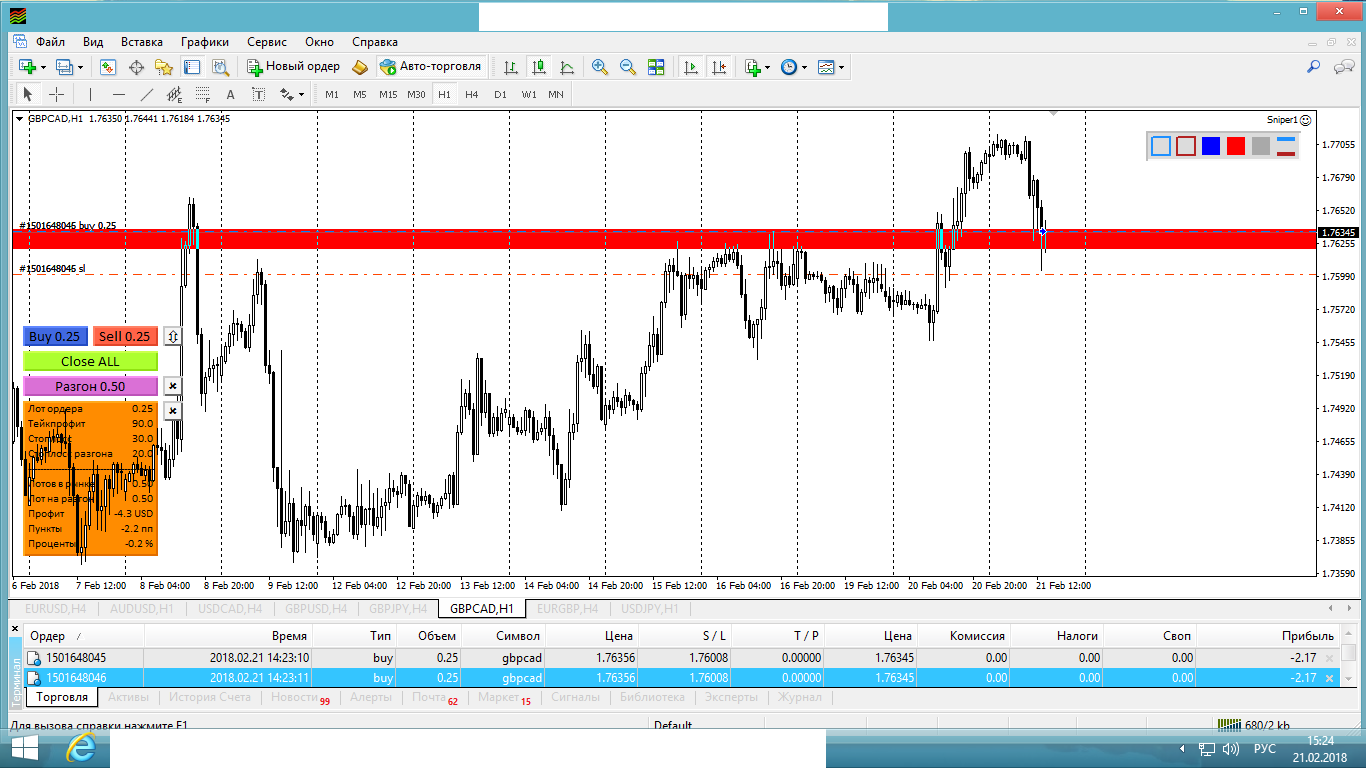Select the Crosshair cursor tool

57,95
